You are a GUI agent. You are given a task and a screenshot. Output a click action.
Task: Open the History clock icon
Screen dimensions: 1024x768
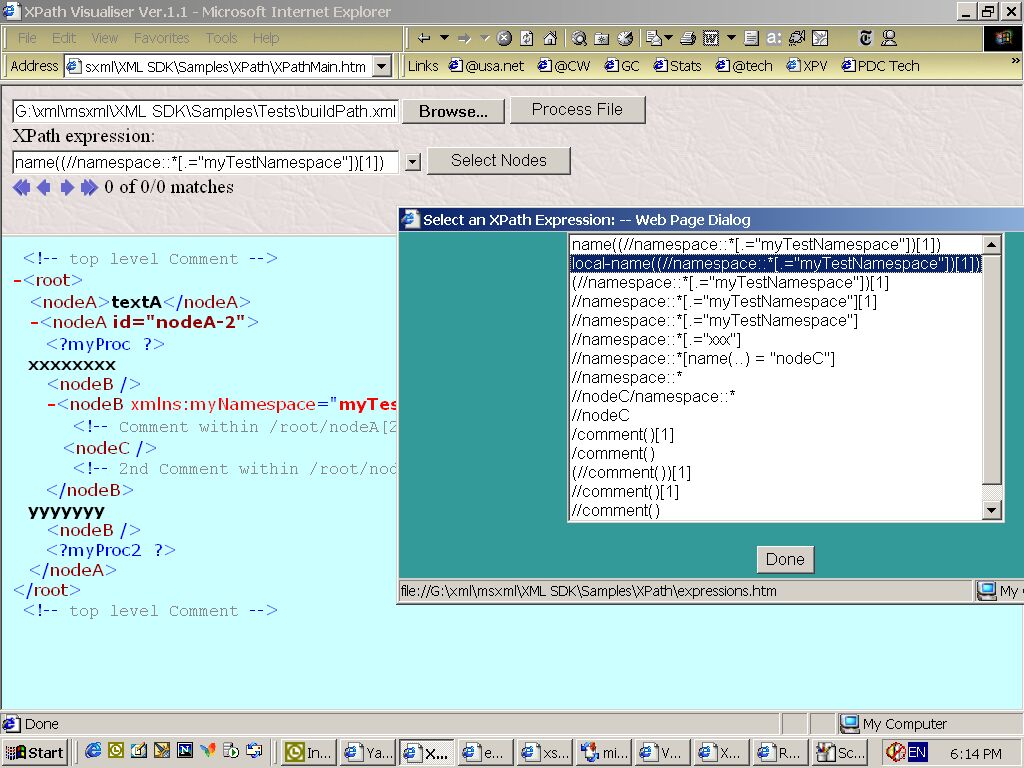click(x=625, y=39)
